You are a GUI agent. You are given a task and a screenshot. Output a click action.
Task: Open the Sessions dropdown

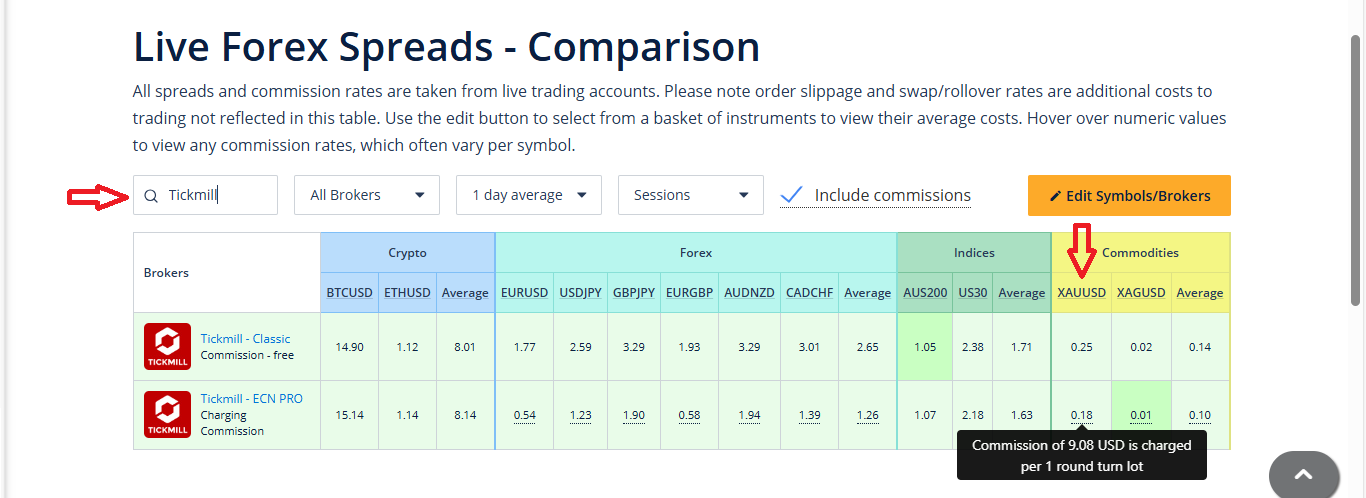click(691, 195)
